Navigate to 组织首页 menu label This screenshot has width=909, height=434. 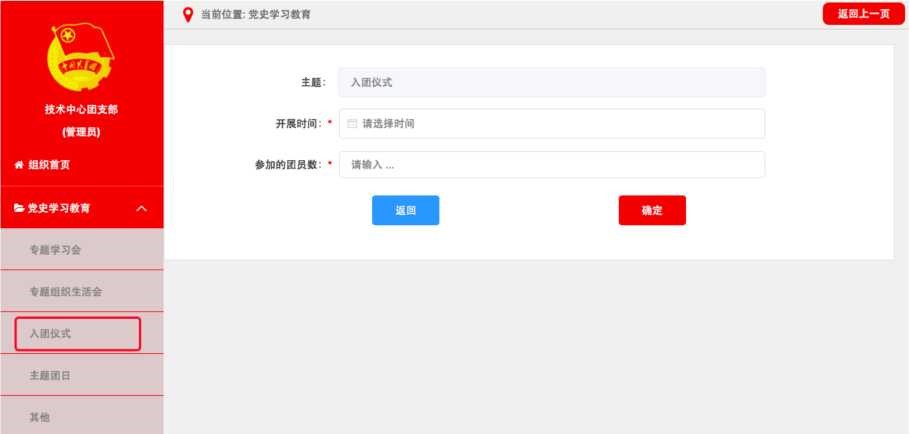pos(49,165)
